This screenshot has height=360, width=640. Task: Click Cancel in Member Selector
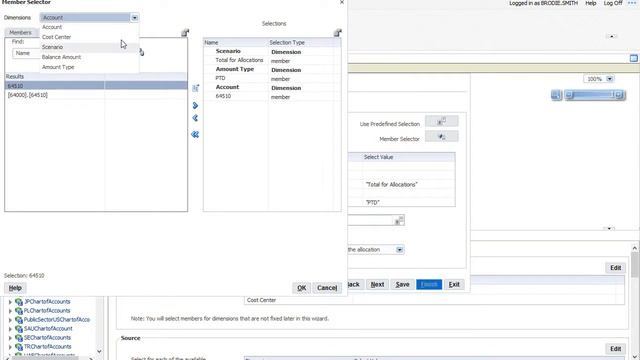click(x=327, y=288)
